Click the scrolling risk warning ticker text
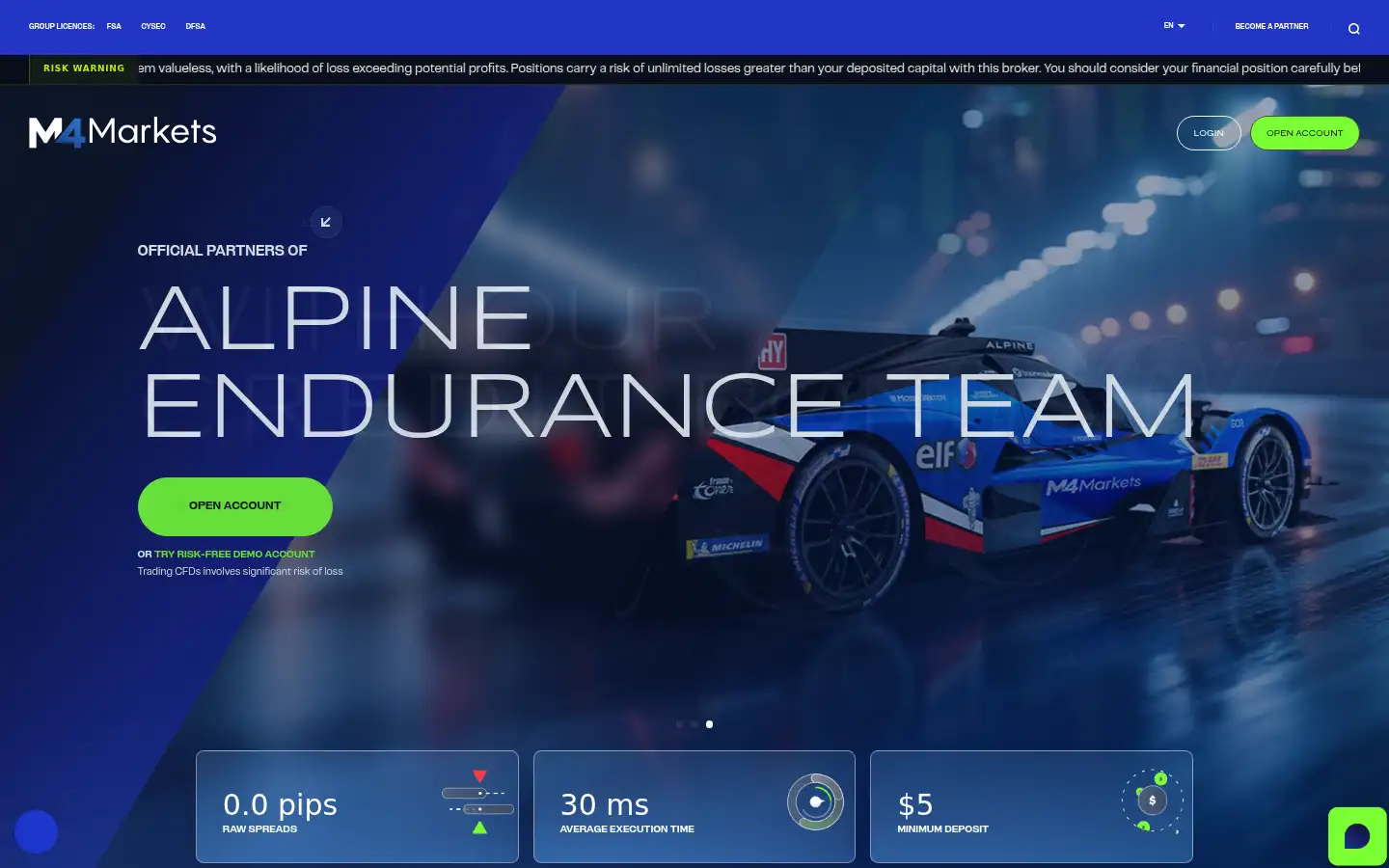The width and height of the screenshot is (1389, 868). coord(749,68)
